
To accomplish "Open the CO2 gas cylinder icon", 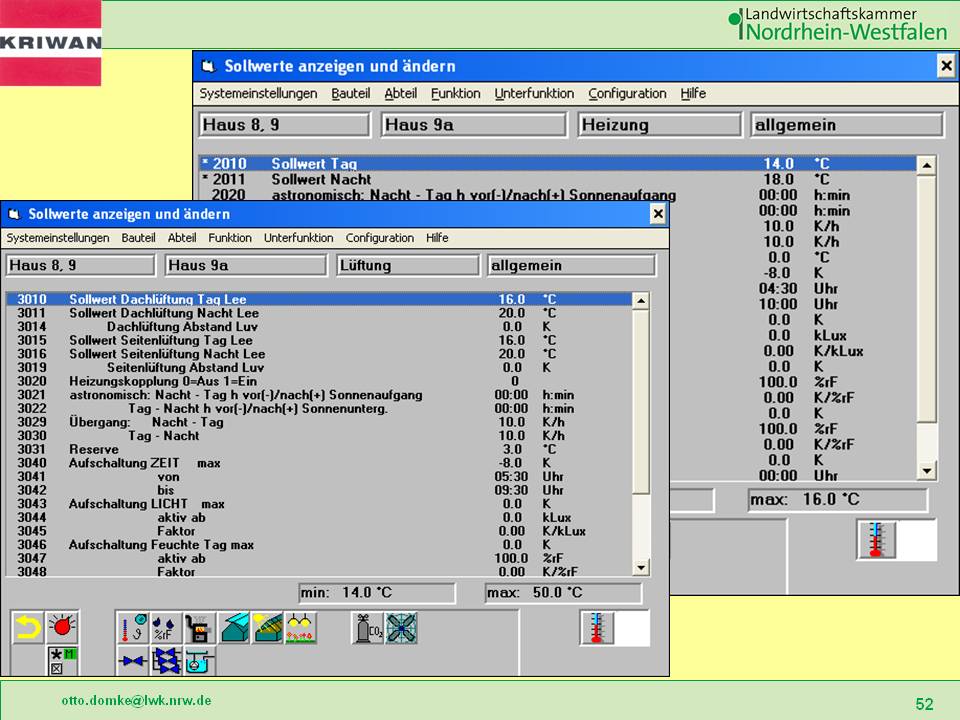I will pyautogui.click(x=367, y=629).
